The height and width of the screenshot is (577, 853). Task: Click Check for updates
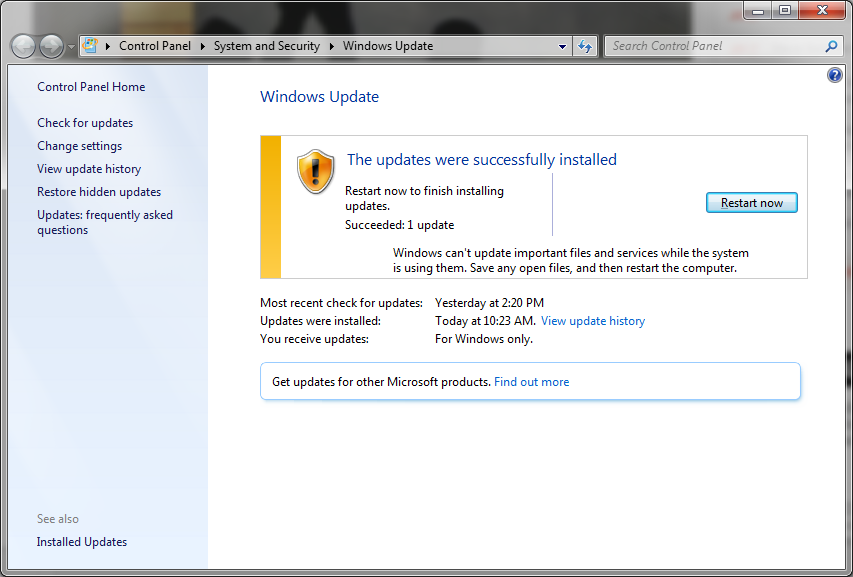pos(85,123)
